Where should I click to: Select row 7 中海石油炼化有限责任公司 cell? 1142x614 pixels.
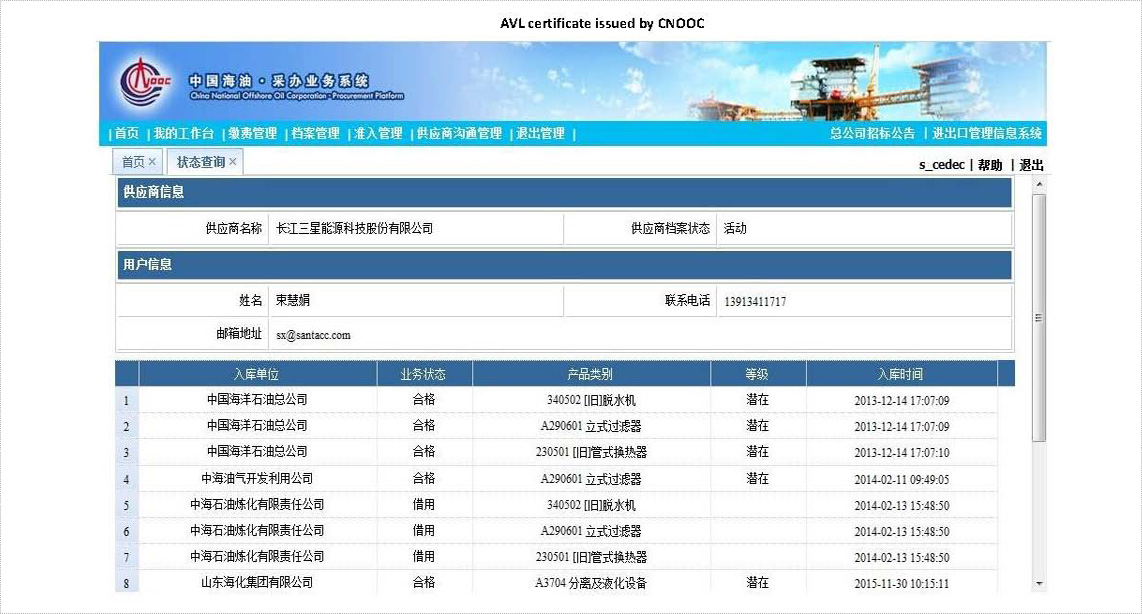(257, 556)
